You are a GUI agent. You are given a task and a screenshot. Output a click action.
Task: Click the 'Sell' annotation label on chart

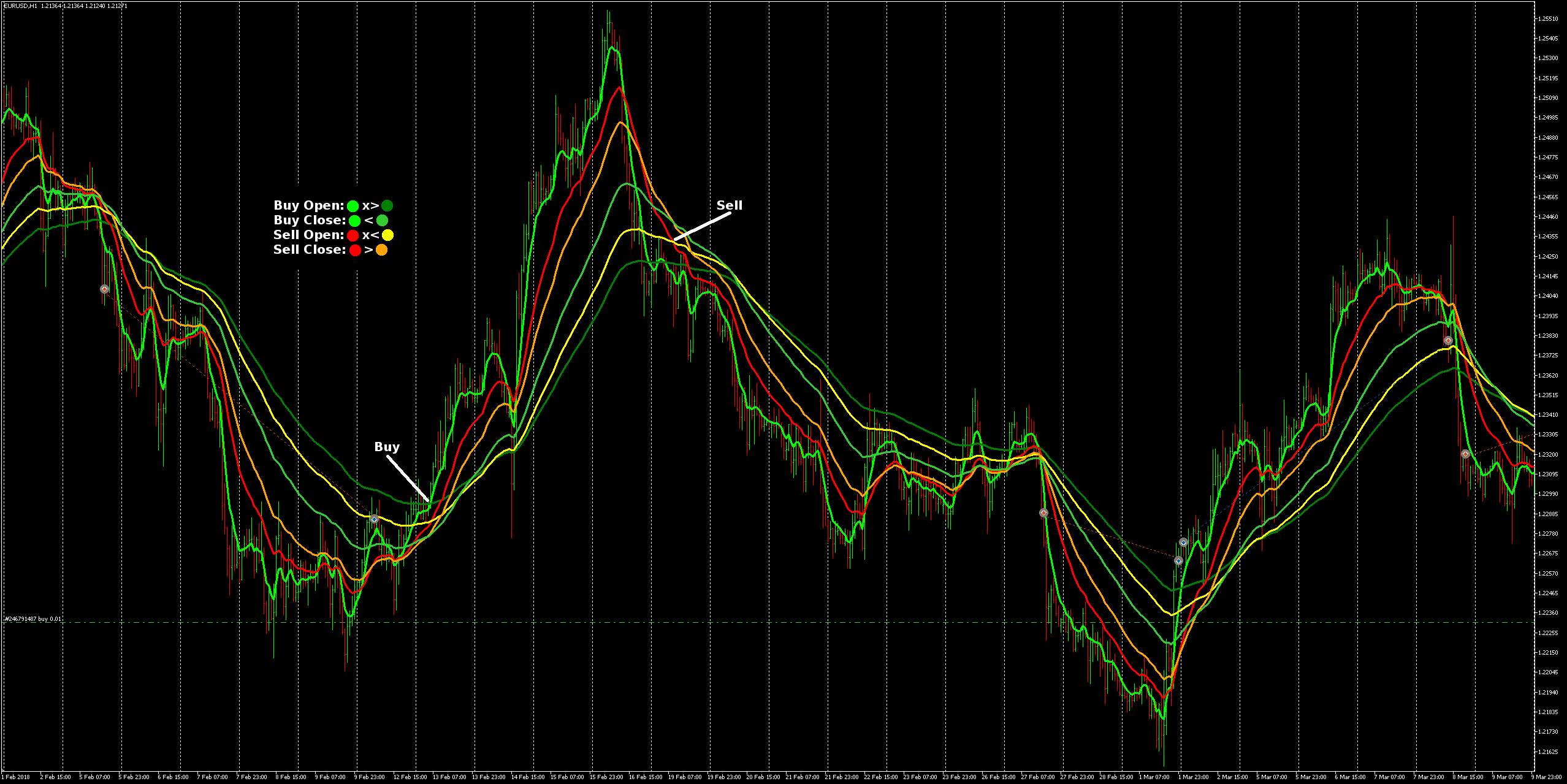(x=730, y=205)
